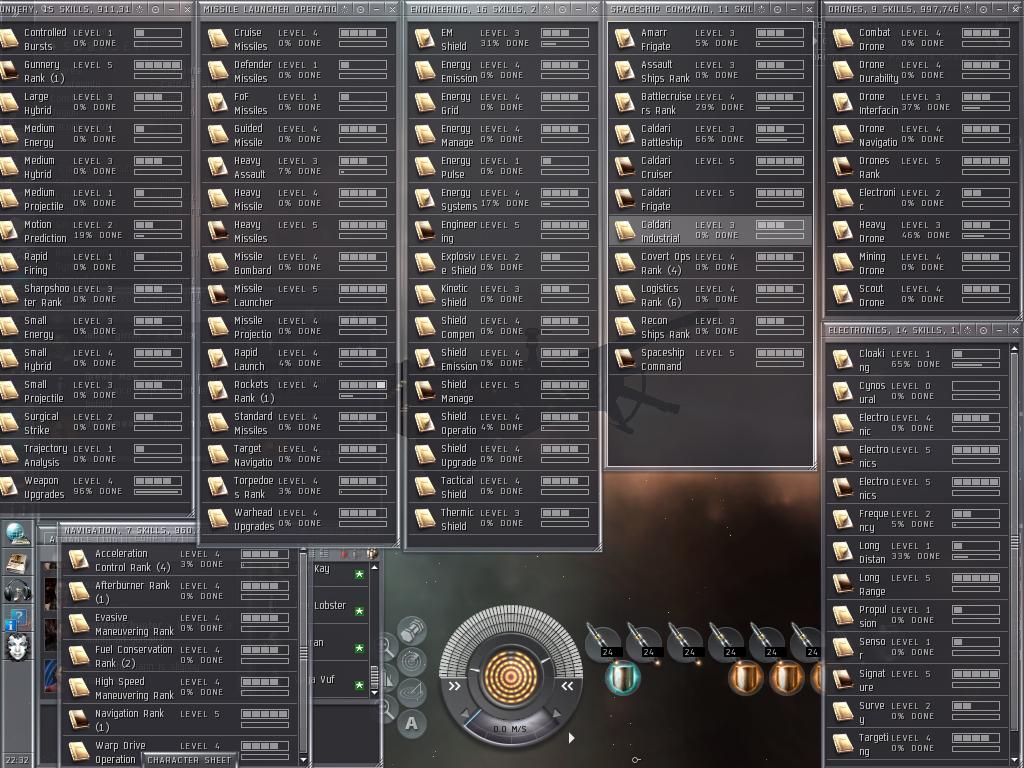Click the Electronics window vertical scrollbar
Image resolution: width=1024 pixels, height=768 pixels.
(1014, 541)
